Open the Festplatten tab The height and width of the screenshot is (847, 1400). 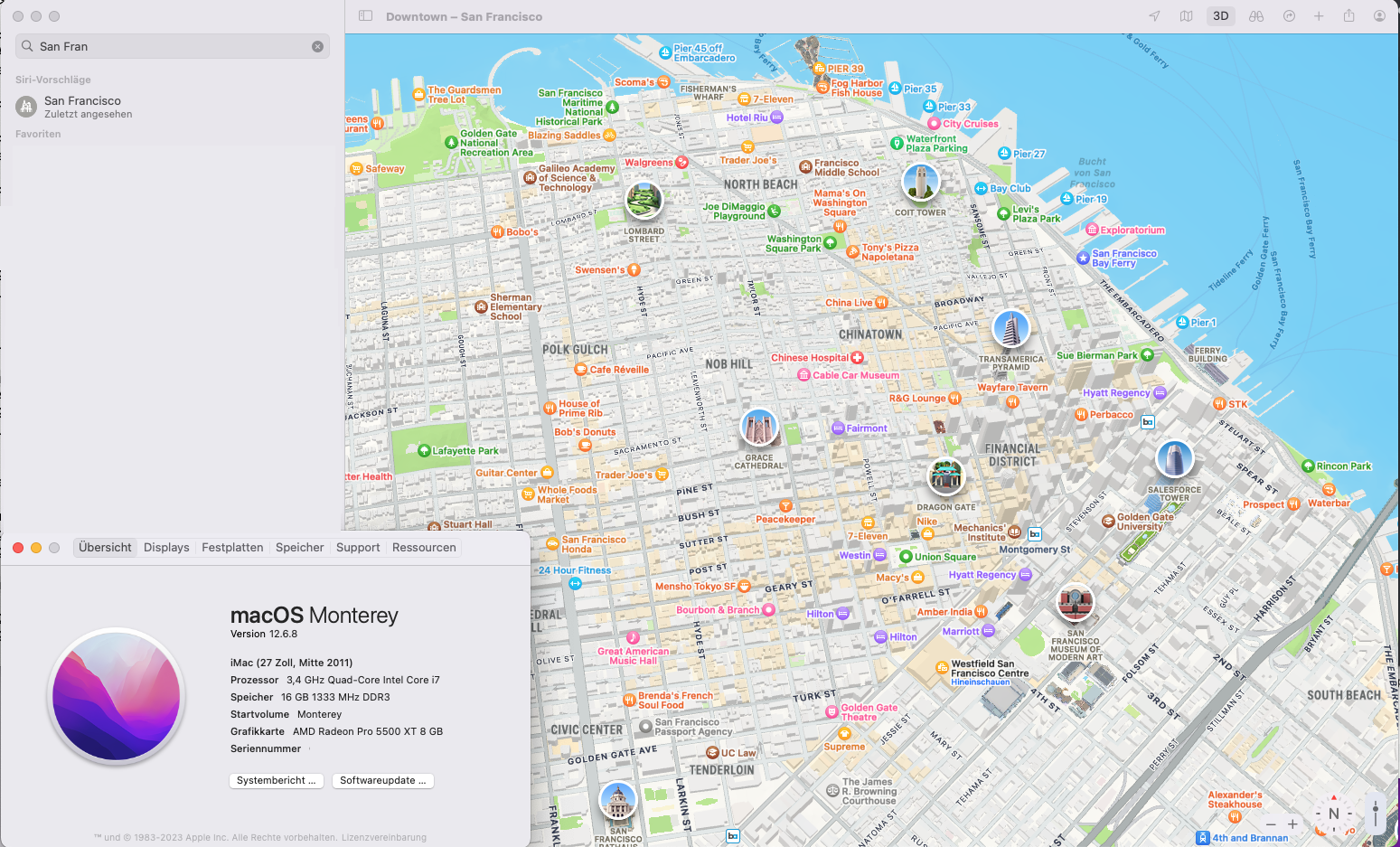coord(232,548)
